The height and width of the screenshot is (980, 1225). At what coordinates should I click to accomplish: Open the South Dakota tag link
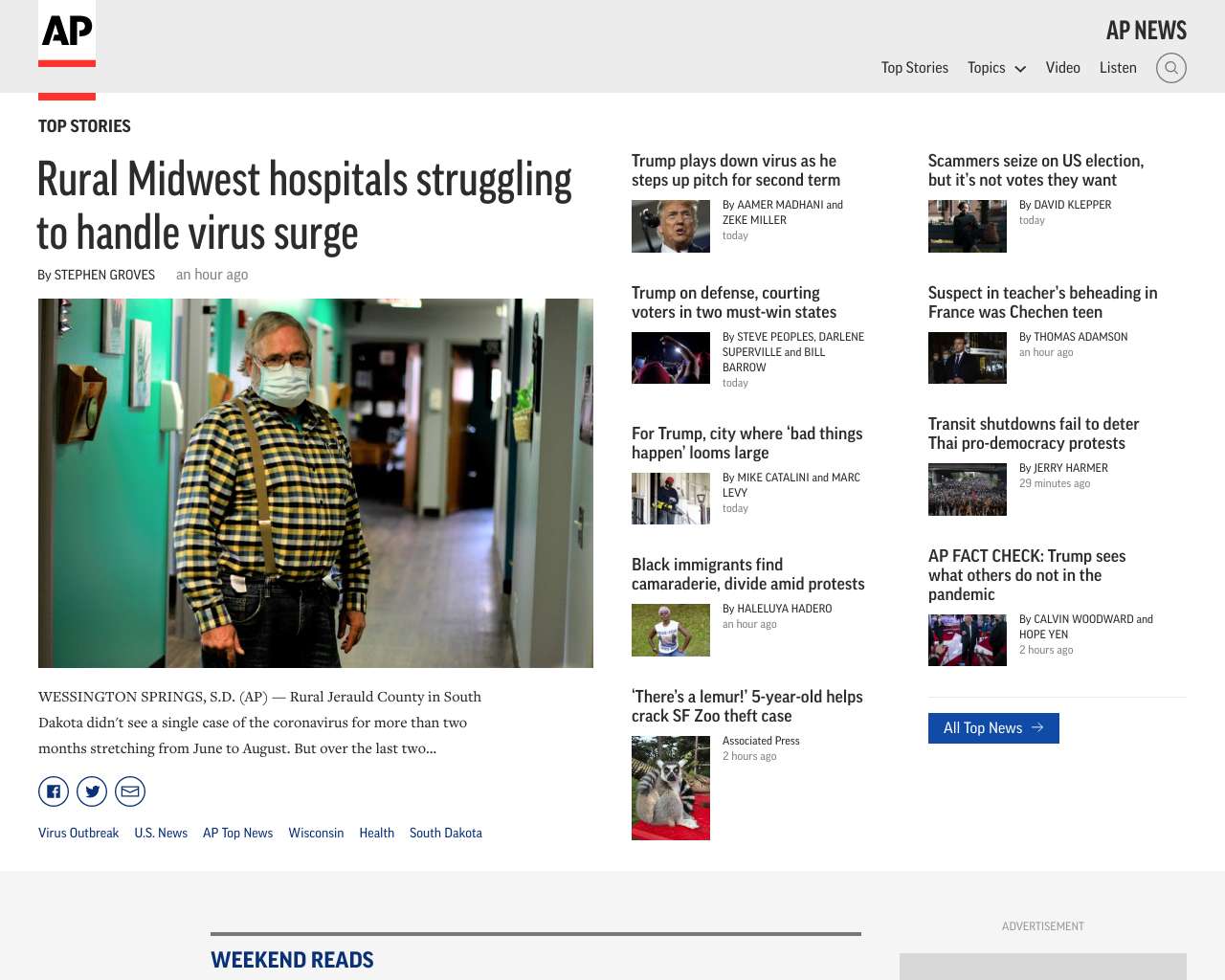pyautogui.click(x=446, y=833)
